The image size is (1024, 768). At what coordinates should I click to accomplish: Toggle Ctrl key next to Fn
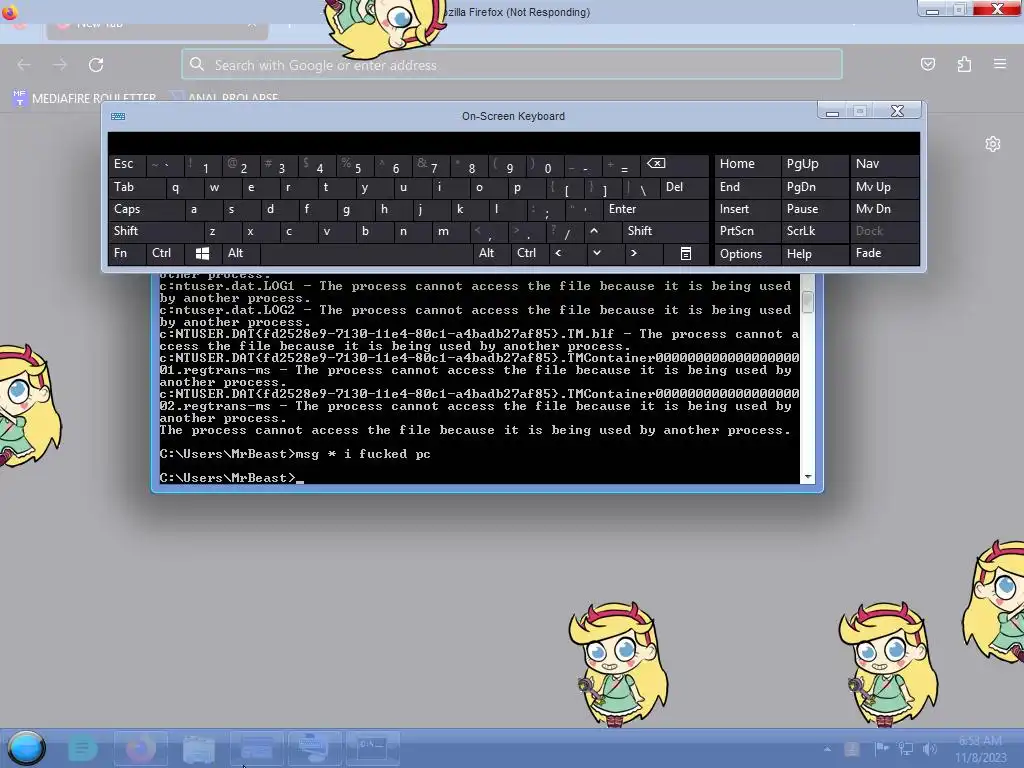pyautogui.click(x=165, y=253)
